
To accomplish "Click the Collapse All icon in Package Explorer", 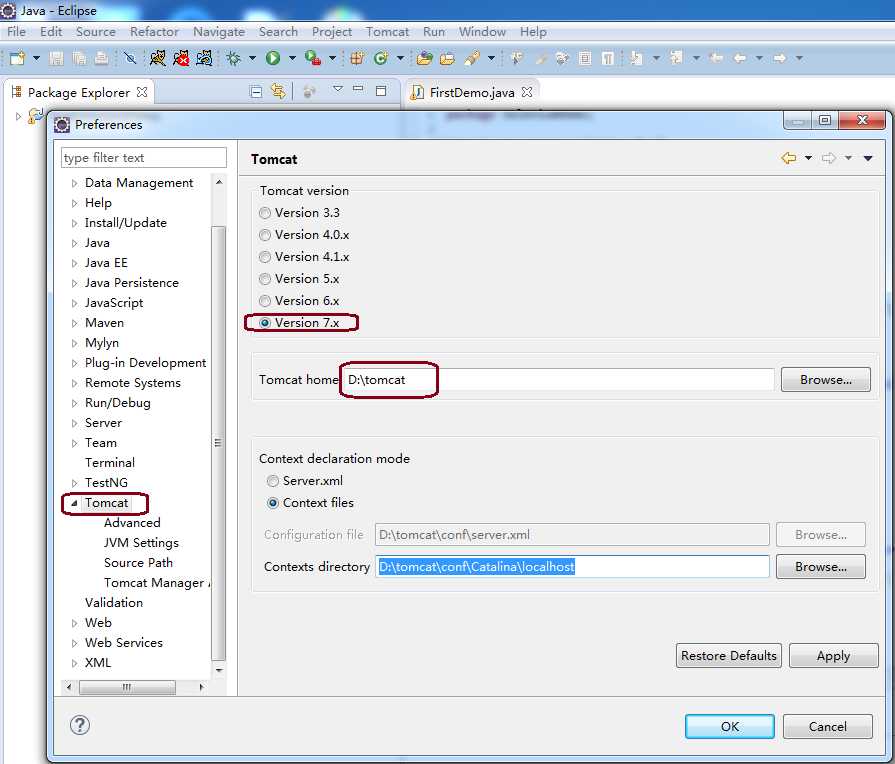I will [x=256, y=91].
